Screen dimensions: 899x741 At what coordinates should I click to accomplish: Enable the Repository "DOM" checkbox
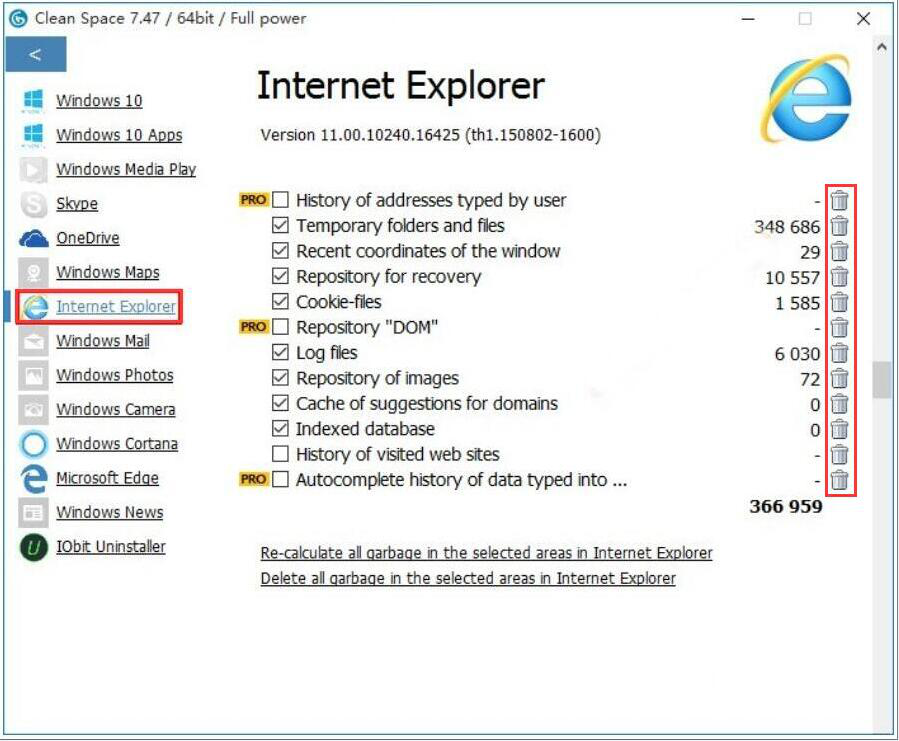tap(280, 327)
